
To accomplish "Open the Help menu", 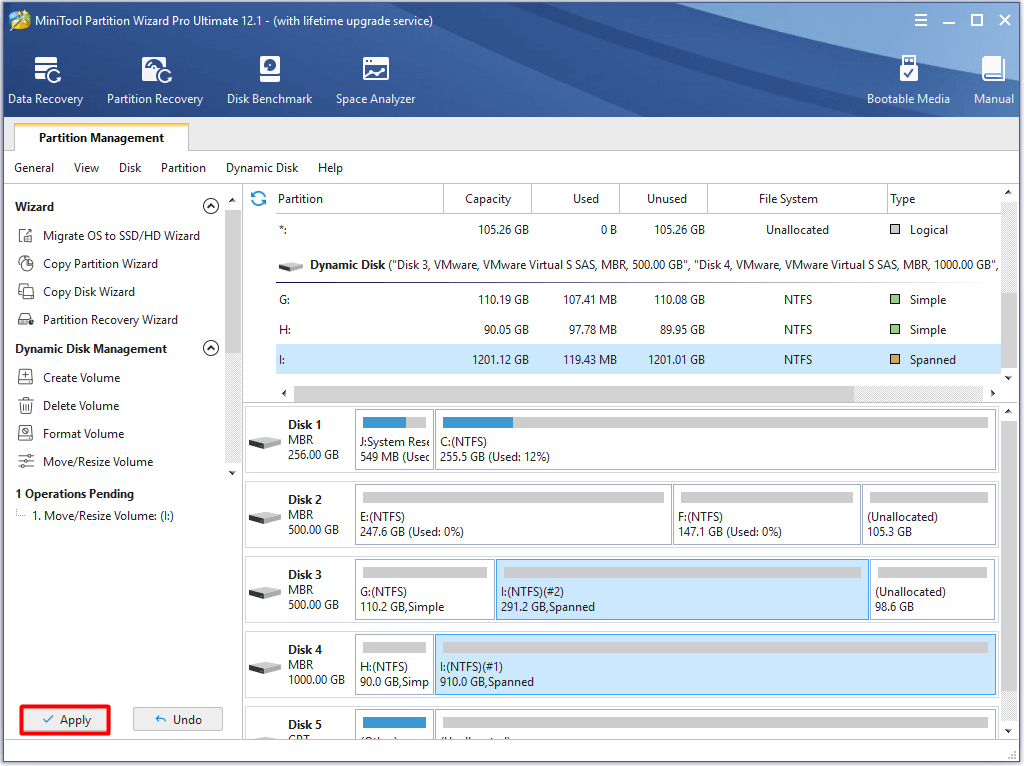I will pyautogui.click(x=330, y=168).
